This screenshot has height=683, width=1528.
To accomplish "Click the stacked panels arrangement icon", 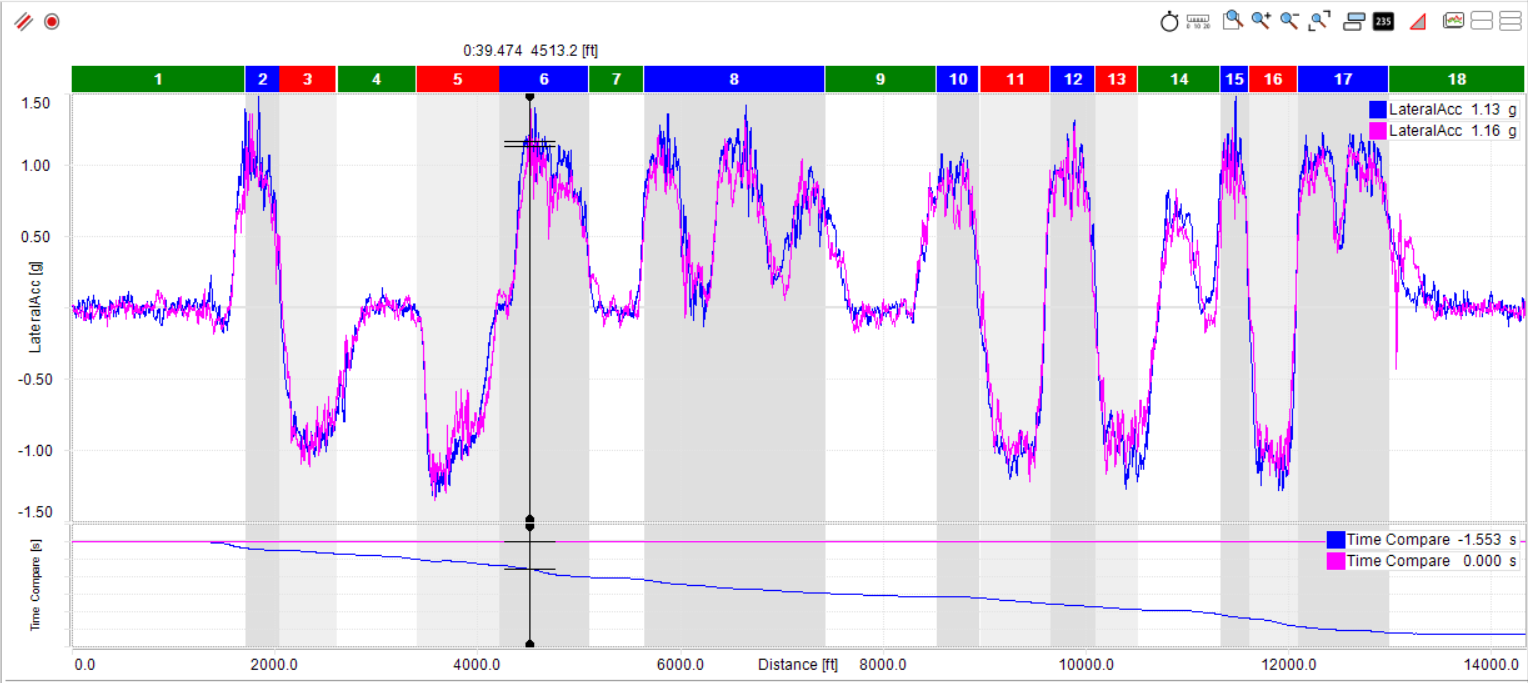I will click(1355, 21).
